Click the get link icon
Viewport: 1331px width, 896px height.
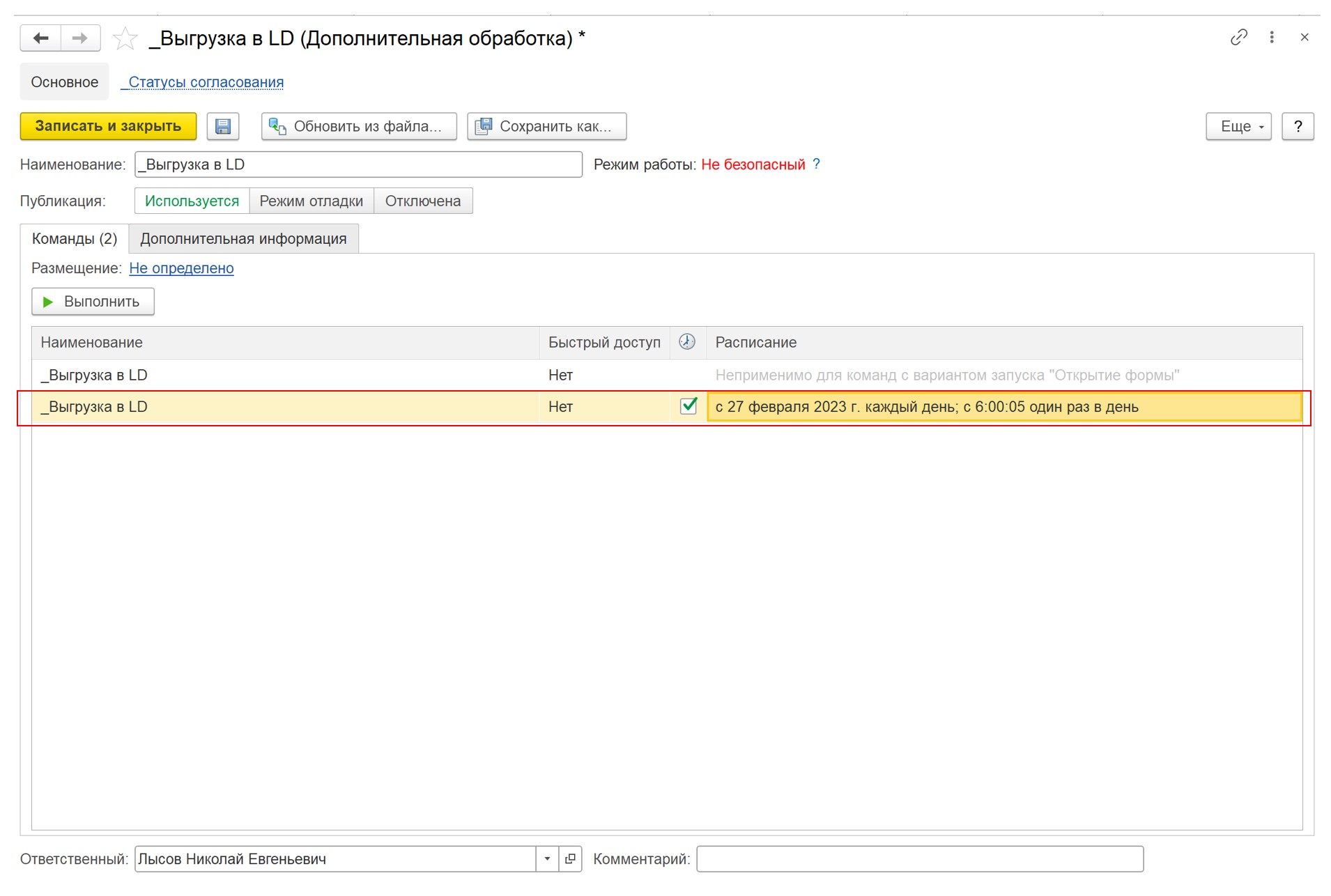[x=1239, y=37]
